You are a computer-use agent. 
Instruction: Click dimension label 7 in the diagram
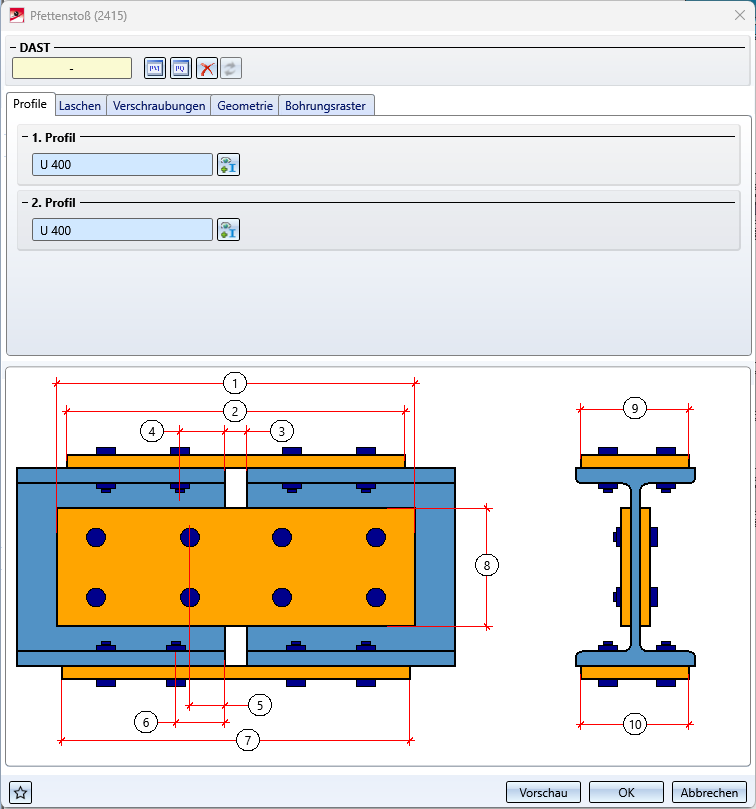coord(248,740)
